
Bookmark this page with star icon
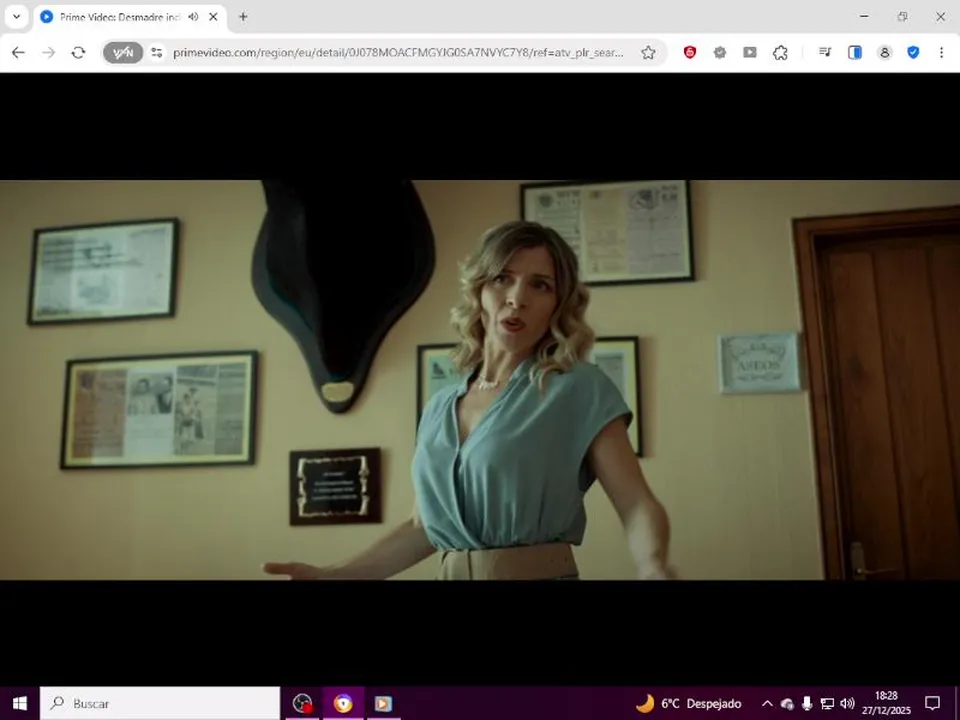click(648, 53)
